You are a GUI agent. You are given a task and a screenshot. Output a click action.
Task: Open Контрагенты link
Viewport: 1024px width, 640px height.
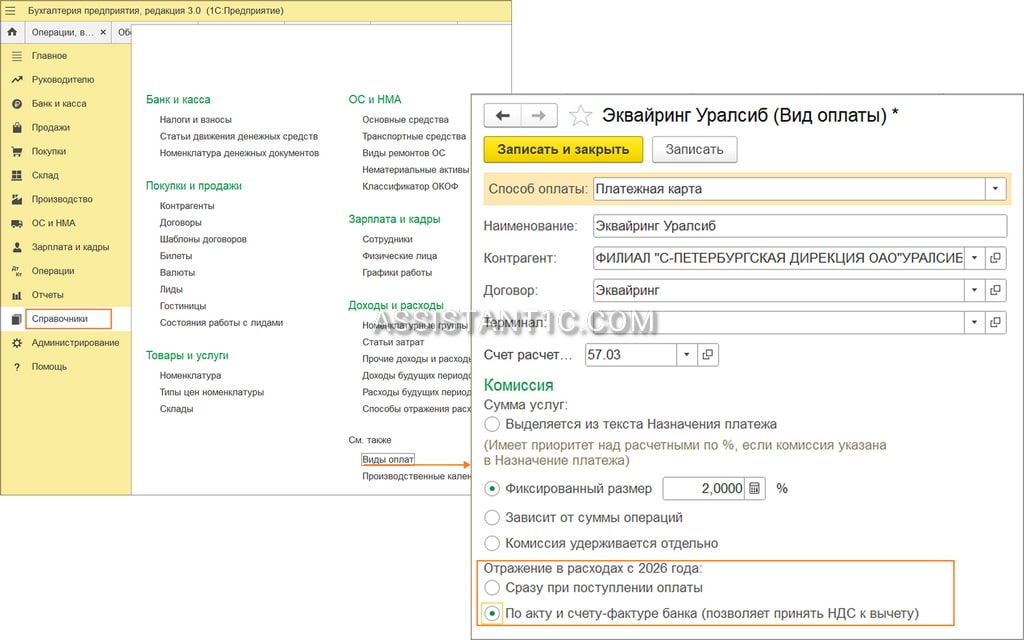pos(187,206)
